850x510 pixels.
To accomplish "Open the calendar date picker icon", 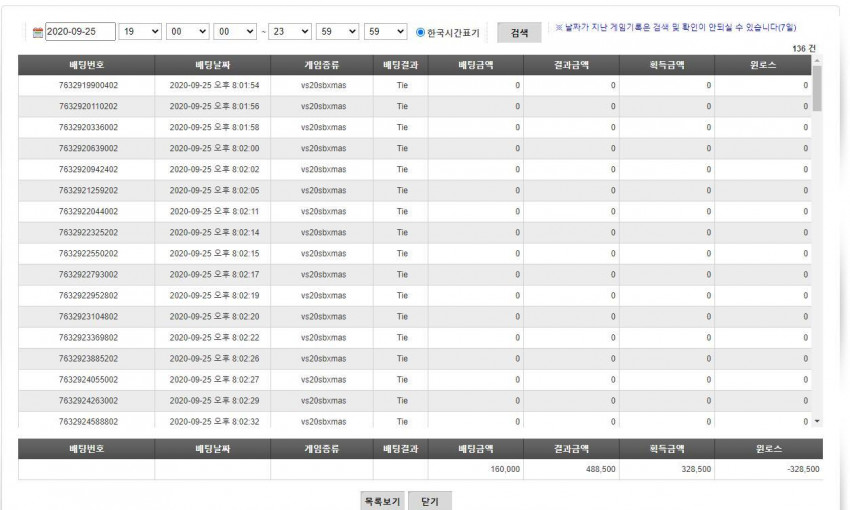I will (37, 33).
